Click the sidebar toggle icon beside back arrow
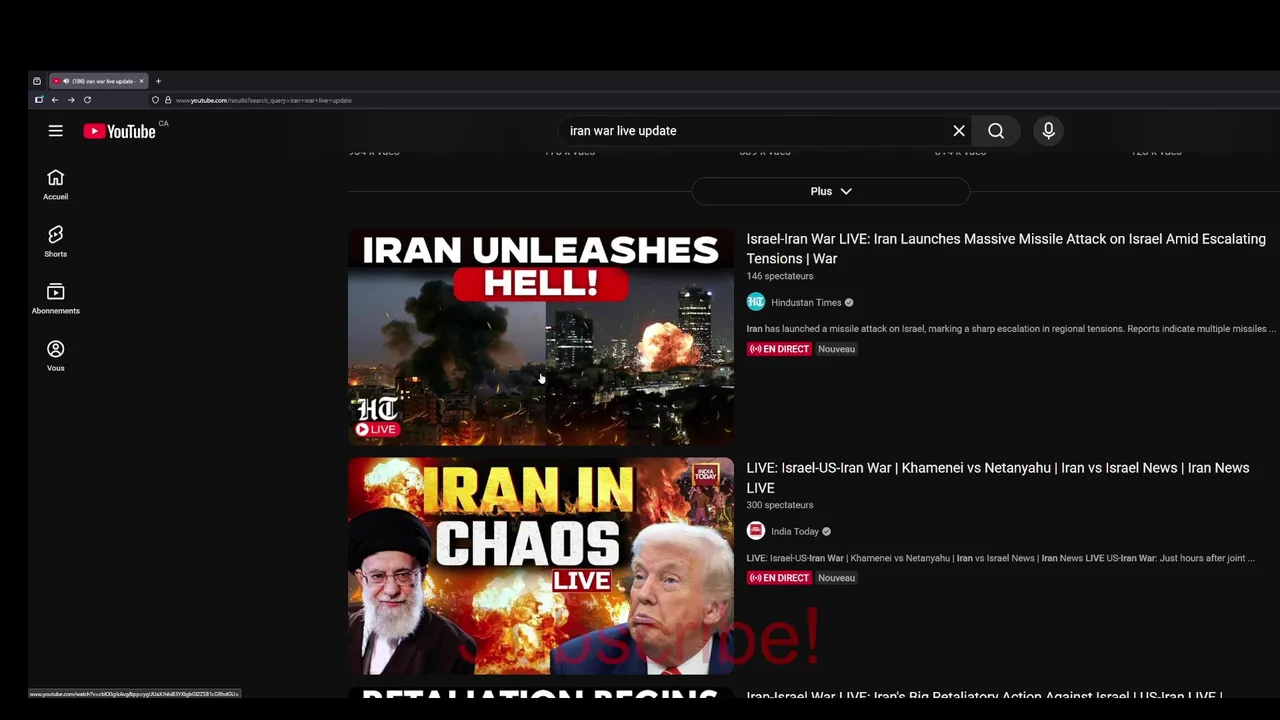The width and height of the screenshot is (1280, 720). click(x=39, y=100)
